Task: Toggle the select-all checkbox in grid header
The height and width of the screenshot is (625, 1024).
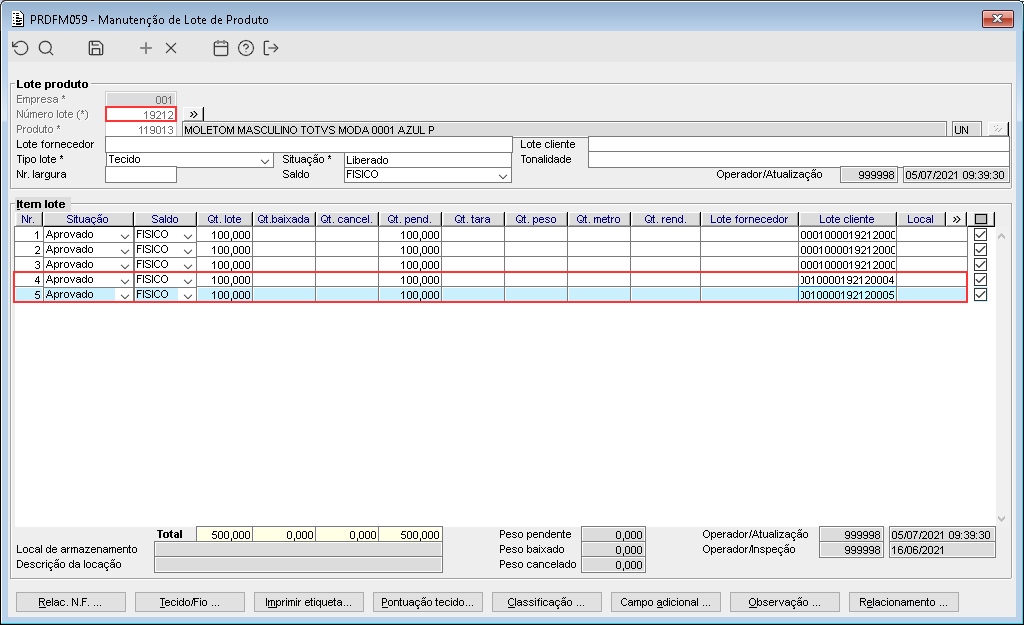Action: pos(980,219)
